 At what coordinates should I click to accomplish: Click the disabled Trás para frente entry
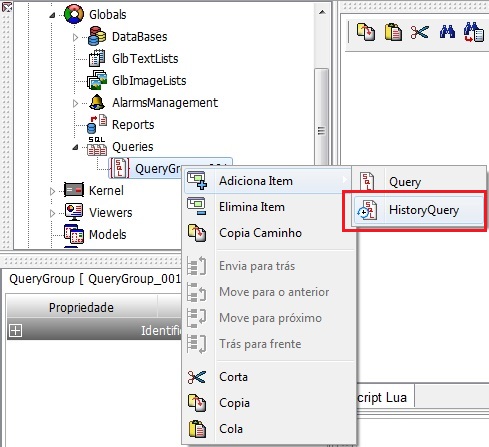268,344
